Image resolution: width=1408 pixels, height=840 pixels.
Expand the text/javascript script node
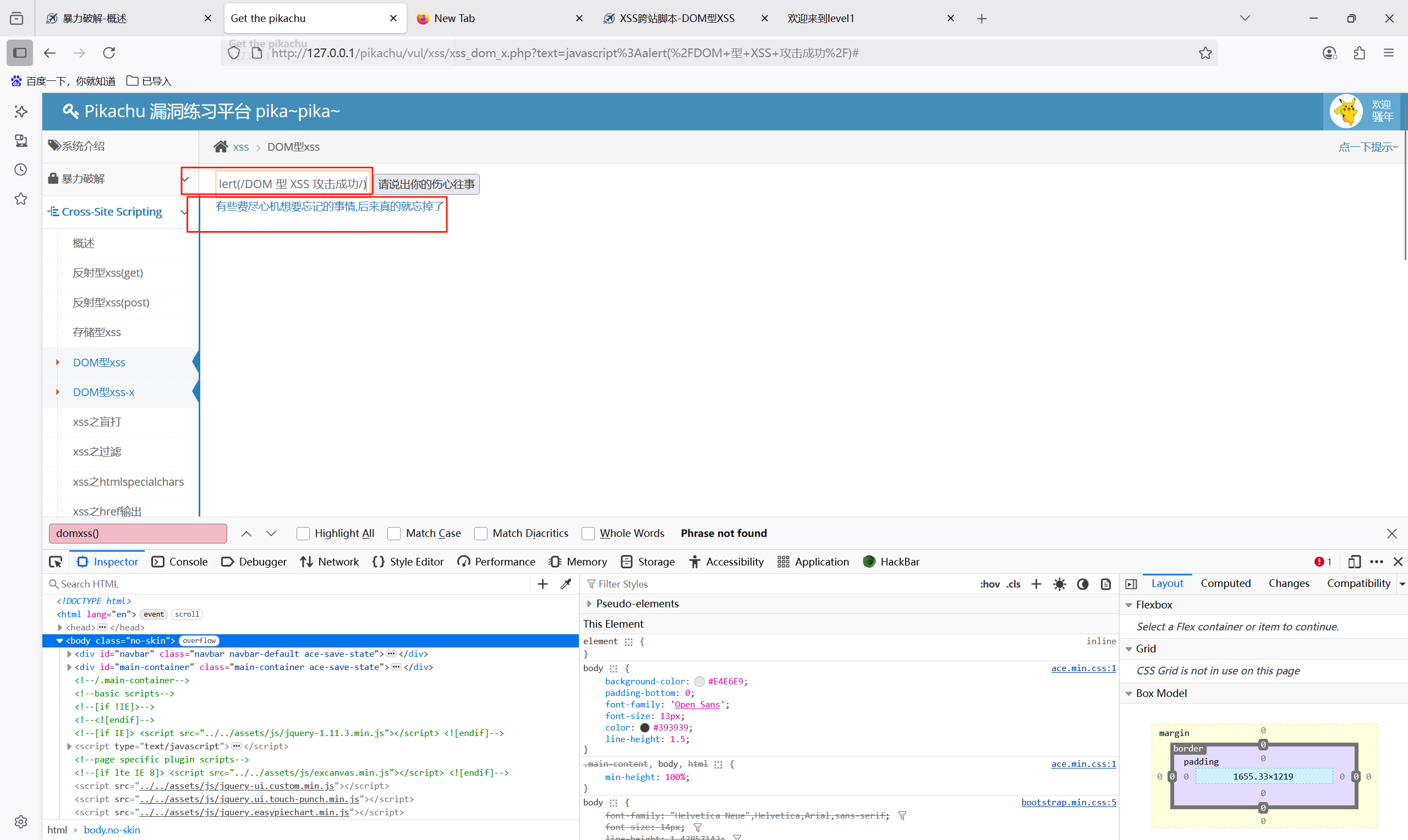70,746
